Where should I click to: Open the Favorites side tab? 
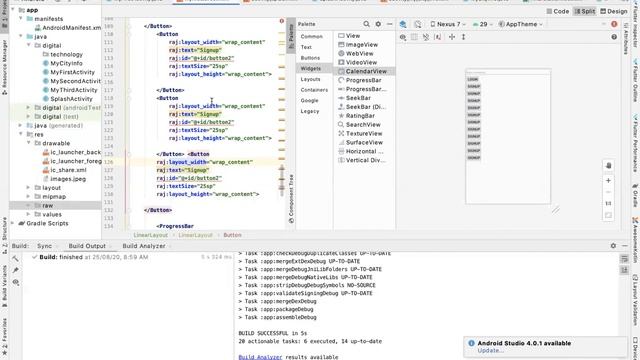(x=4, y=337)
